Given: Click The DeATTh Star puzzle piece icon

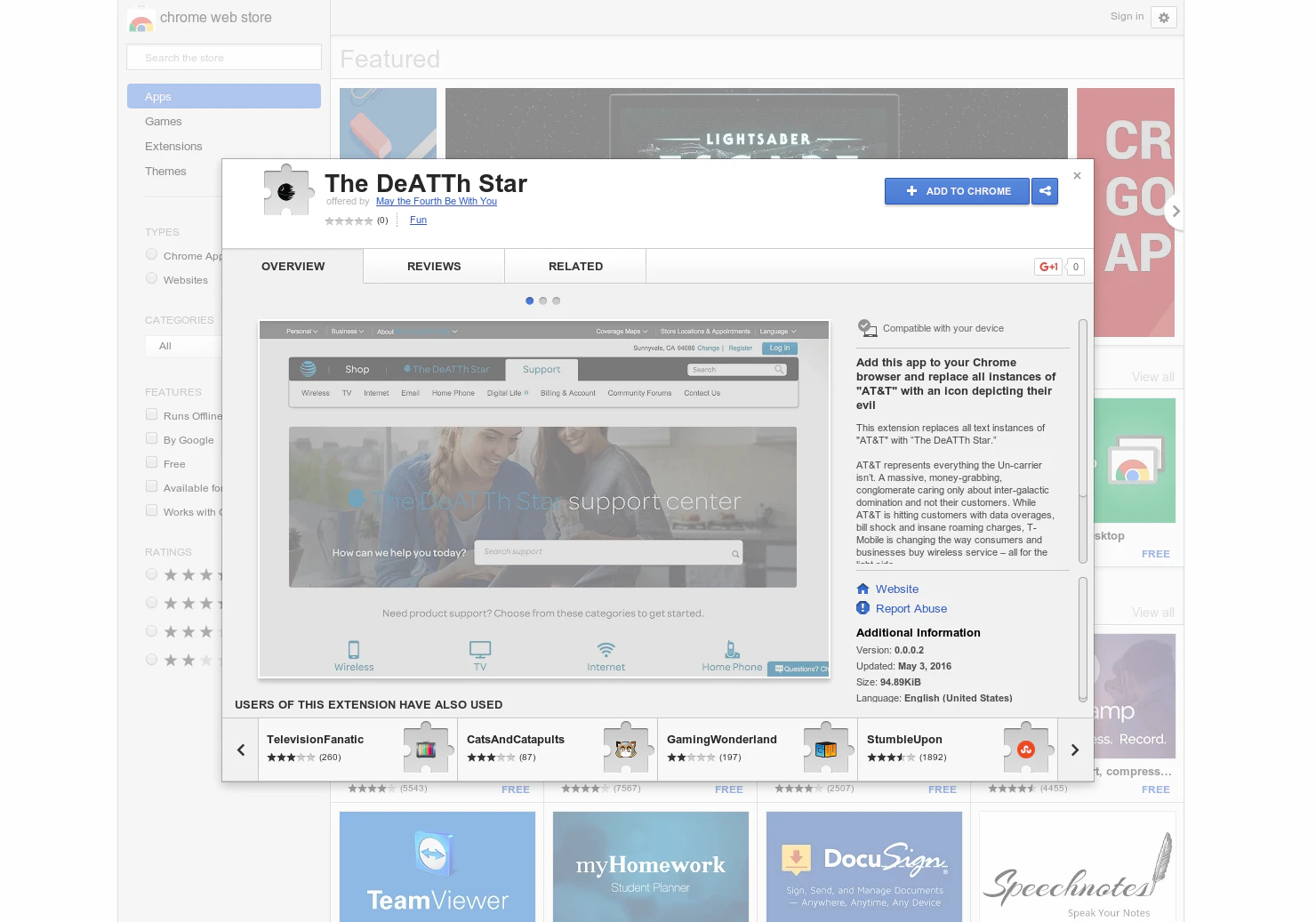Looking at the screenshot, I should pyautogui.click(x=289, y=190).
